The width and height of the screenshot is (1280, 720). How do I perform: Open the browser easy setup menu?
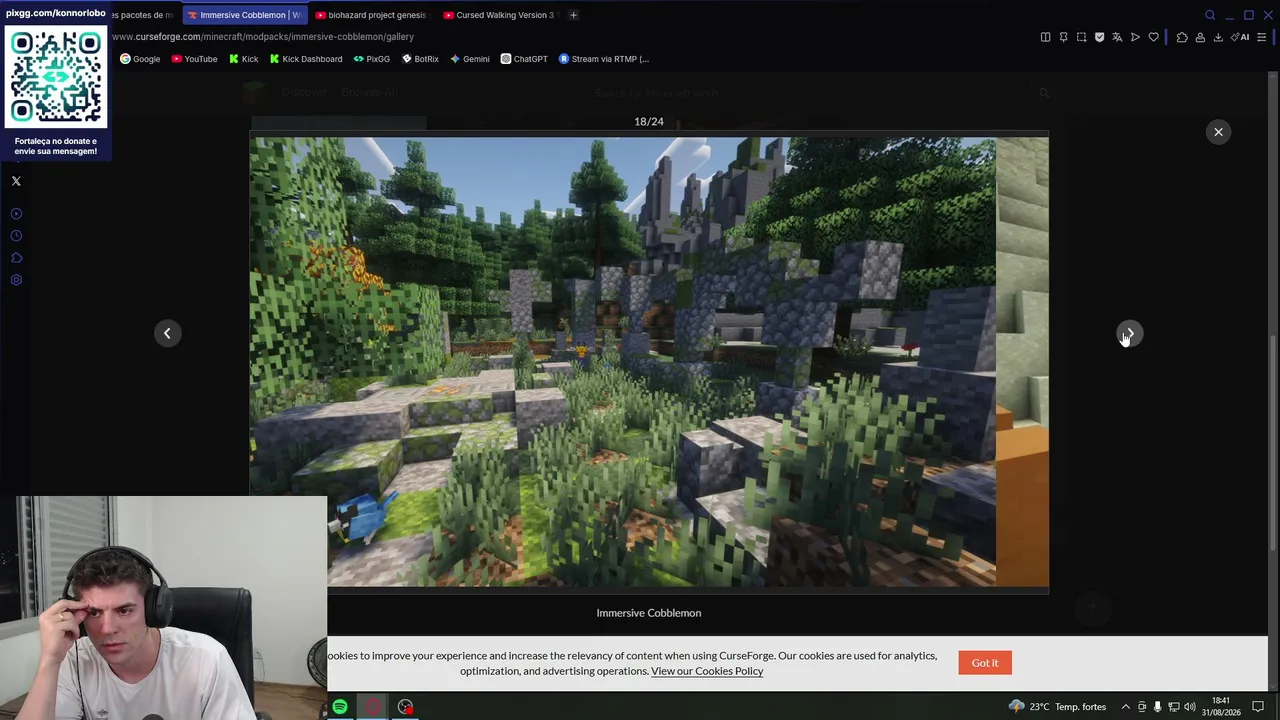coord(1262,37)
